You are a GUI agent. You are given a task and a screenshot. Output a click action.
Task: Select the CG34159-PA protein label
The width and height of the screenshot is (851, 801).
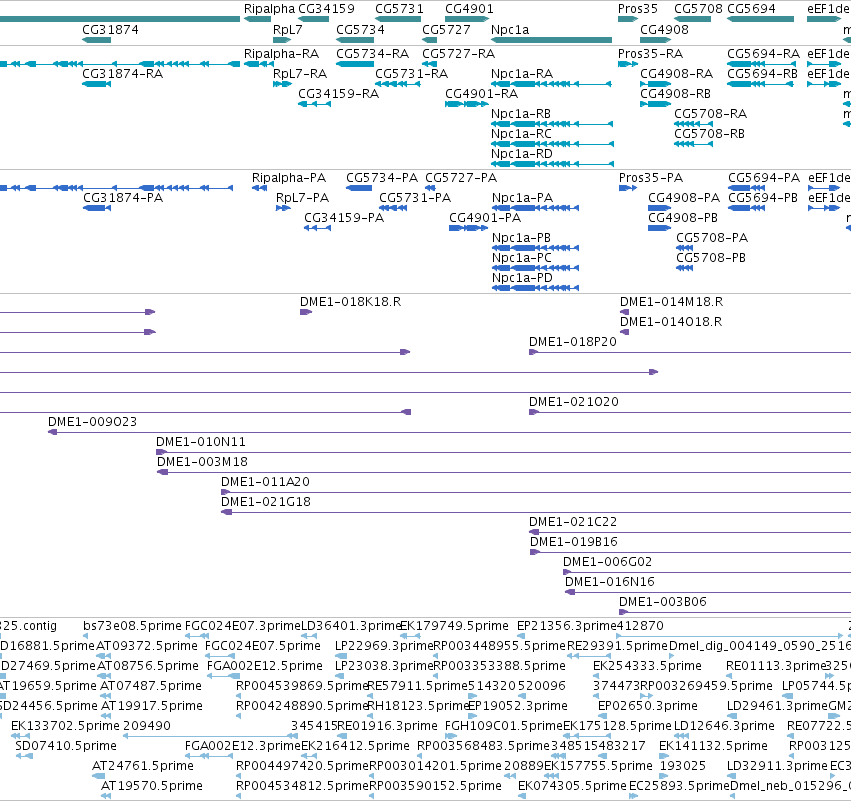click(x=344, y=218)
